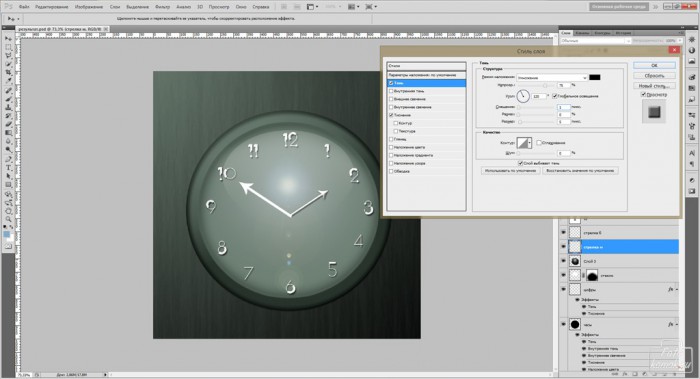Screen dimensions: 700x379
Task: Open the layers blend mode dropdown in Layers panel
Action: click(596, 41)
